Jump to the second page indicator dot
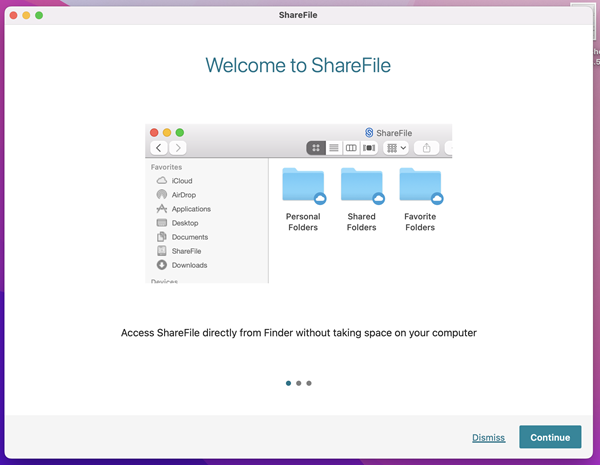The image size is (600, 466). point(298,383)
